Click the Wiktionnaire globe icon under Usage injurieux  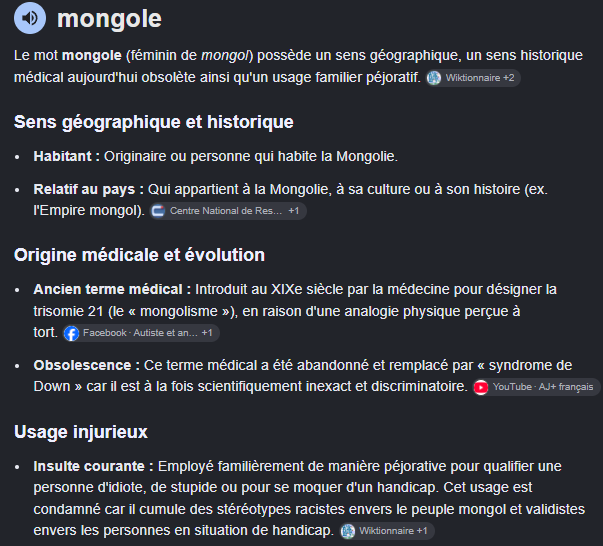point(348,531)
